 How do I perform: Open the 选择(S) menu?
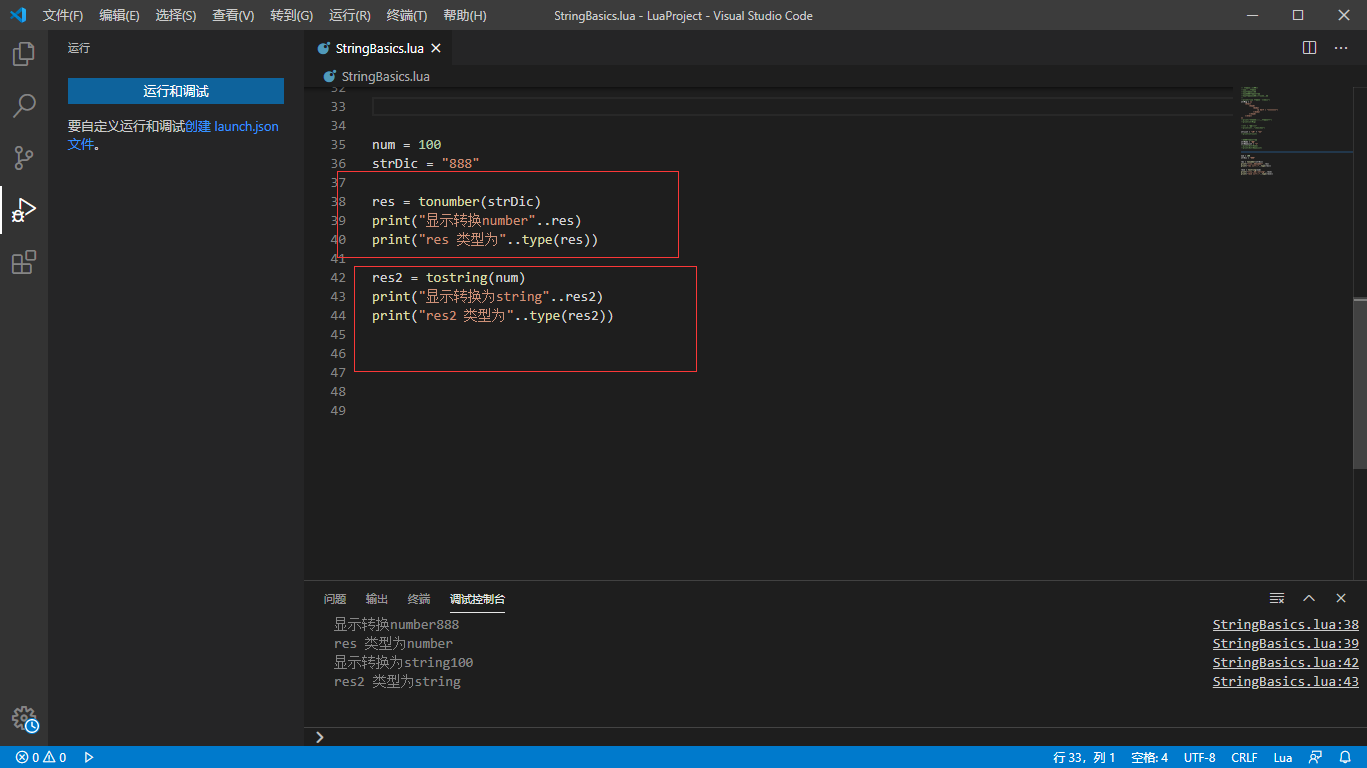tap(176, 16)
